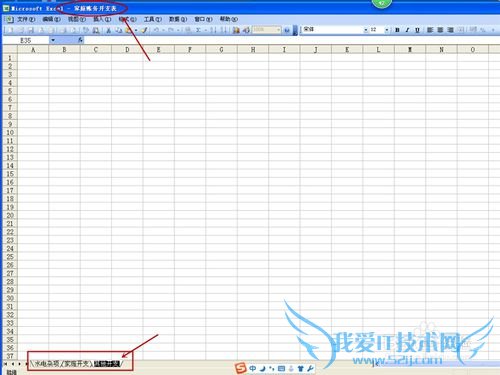The height and width of the screenshot is (375, 500).
Task: Open the 插入 menu
Action: click(x=102, y=19)
